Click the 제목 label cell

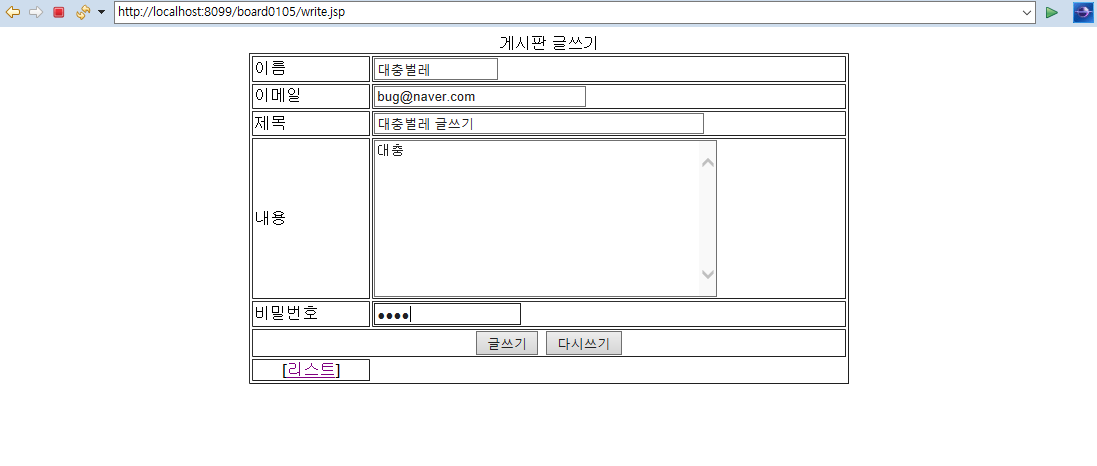point(311,123)
